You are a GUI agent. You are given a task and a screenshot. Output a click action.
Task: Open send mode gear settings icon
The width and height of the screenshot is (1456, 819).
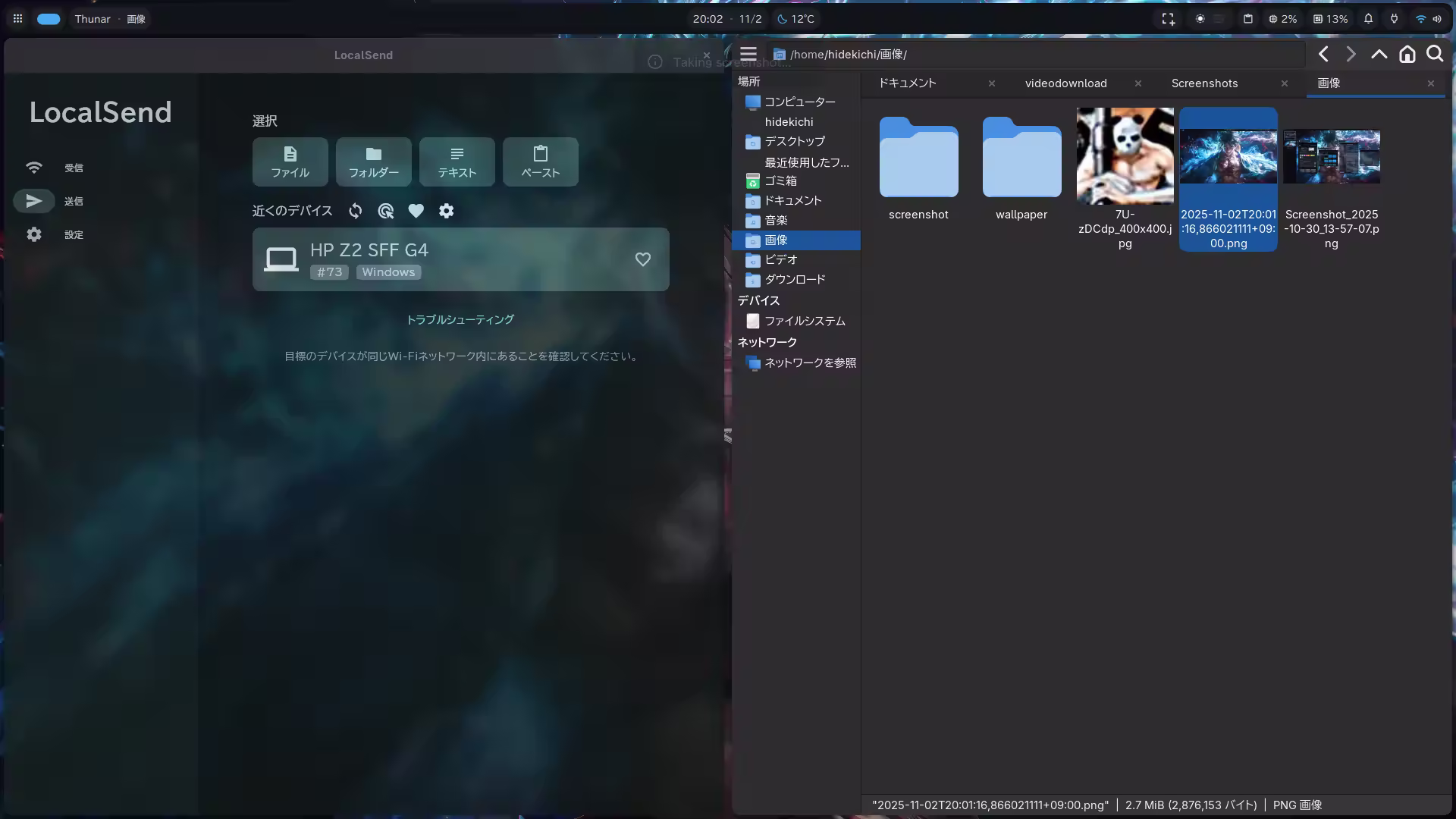pos(446,211)
